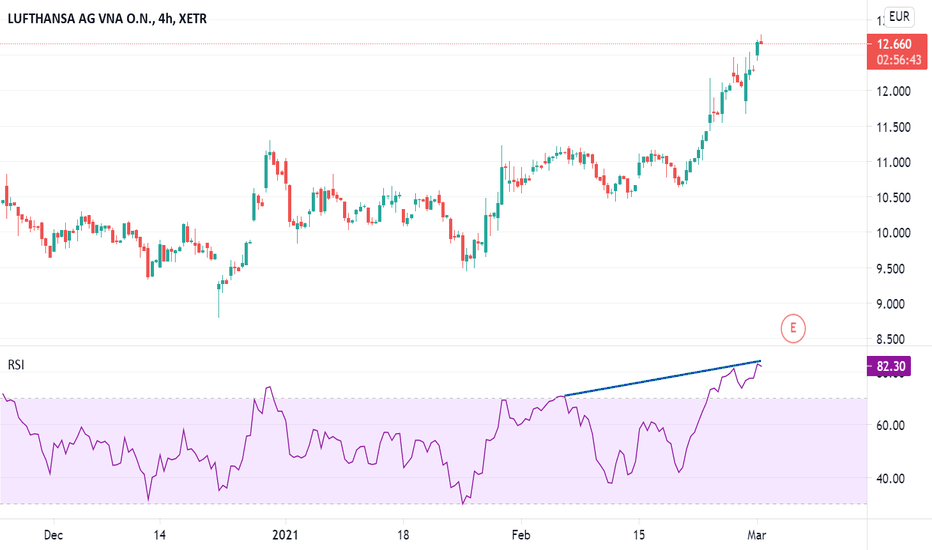This screenshot has height=550, width=932.
Task: Click the 11.000 price axis label
Action: pos(893,162)
